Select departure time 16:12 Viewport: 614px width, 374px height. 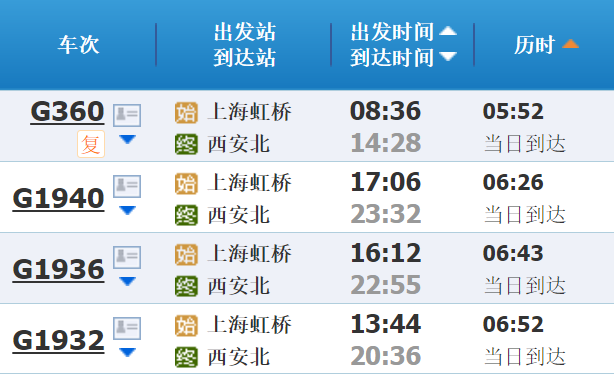pos(385,253)
